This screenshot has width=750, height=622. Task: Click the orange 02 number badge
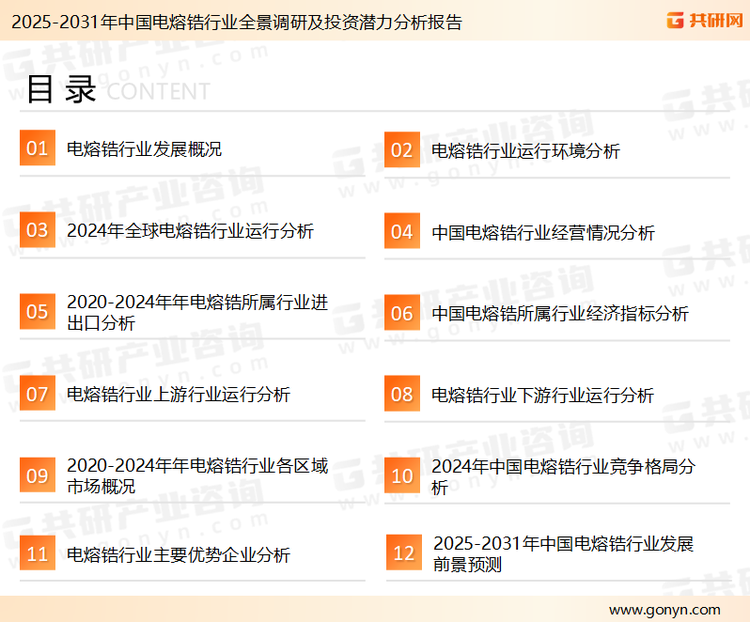coord(402,150)
